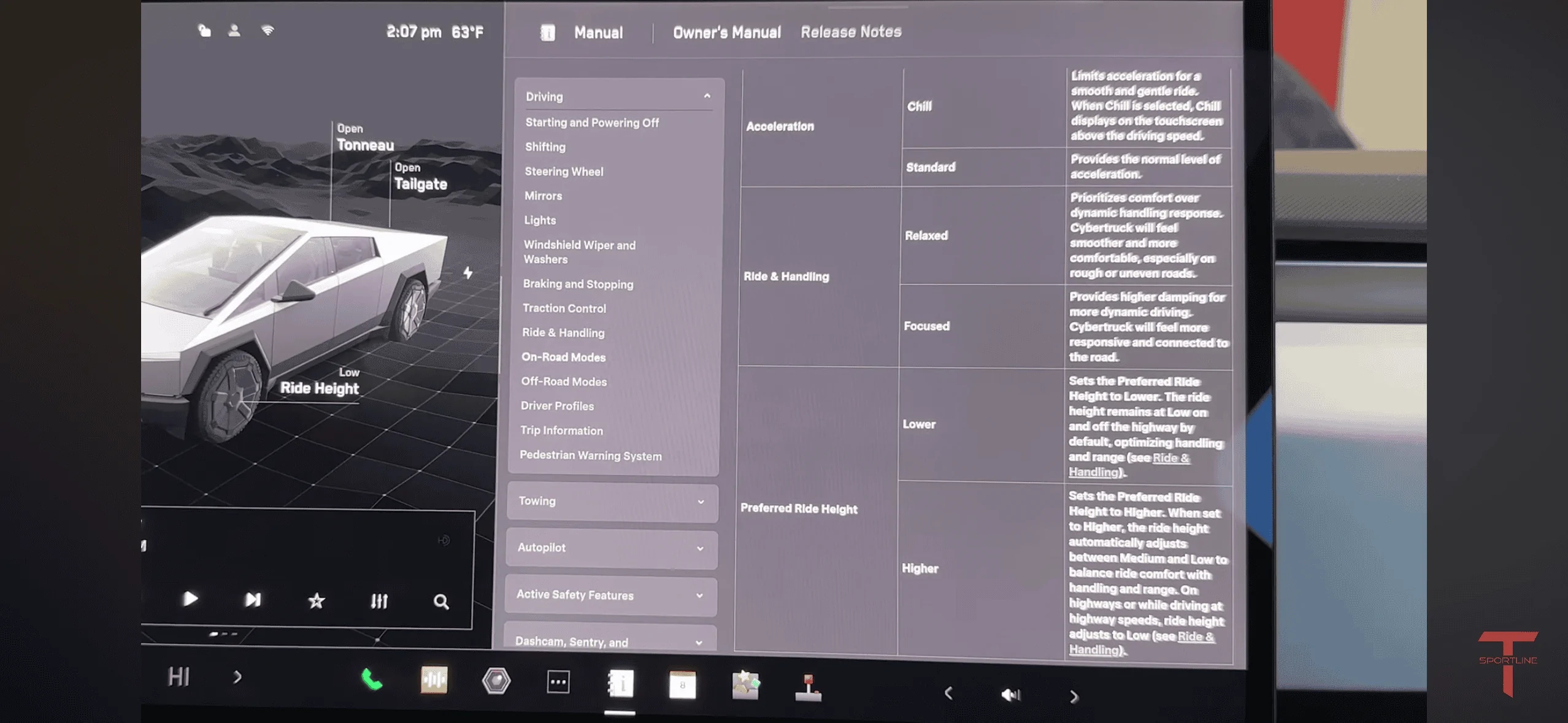Image resolution: width=1568 pixels, height=723 pixels.
Task: Click the arrow next to HI temperature
Action: click(x=237, y=677)
